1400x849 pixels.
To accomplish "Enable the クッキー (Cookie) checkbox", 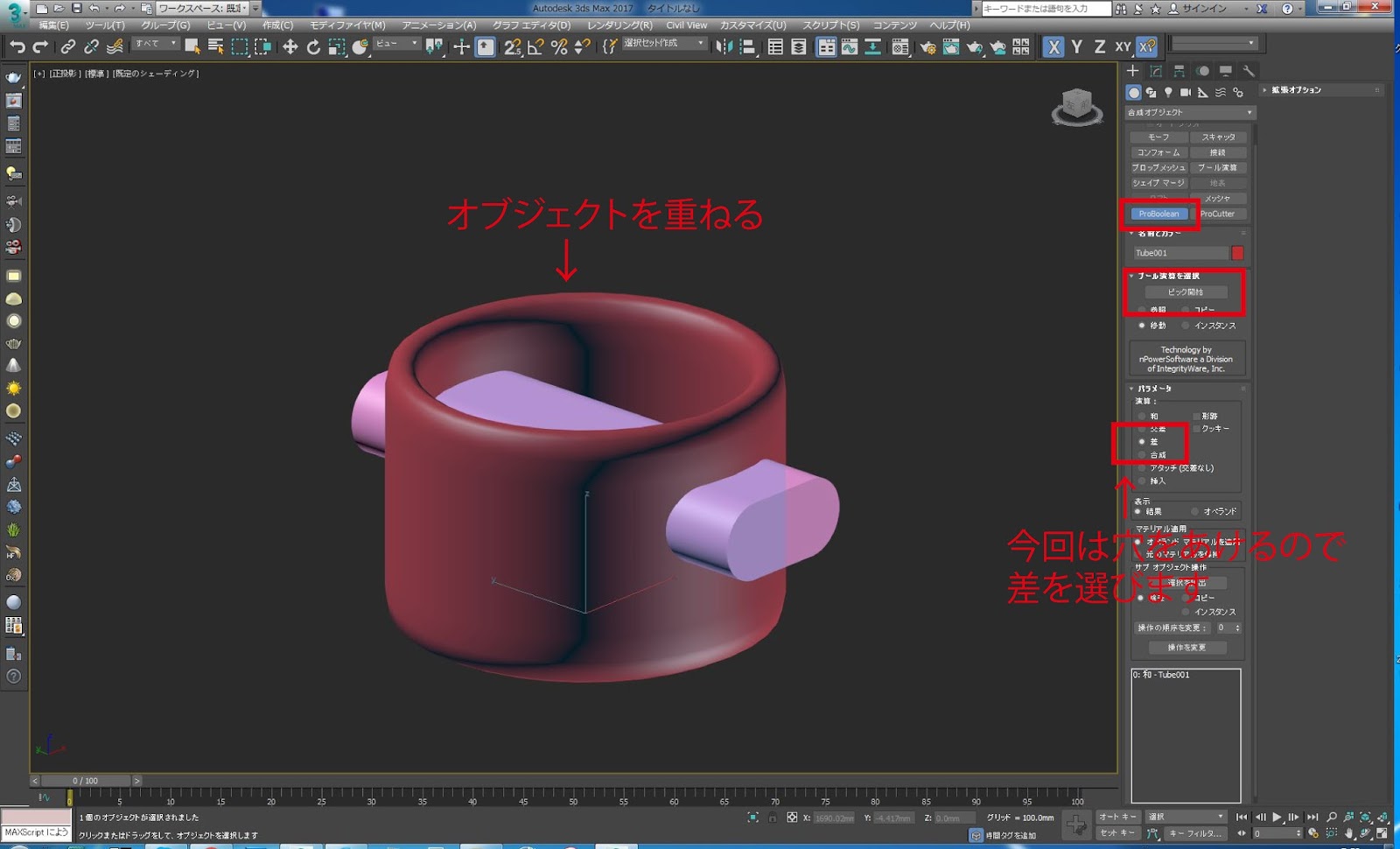I will [x=1196, y=429].
